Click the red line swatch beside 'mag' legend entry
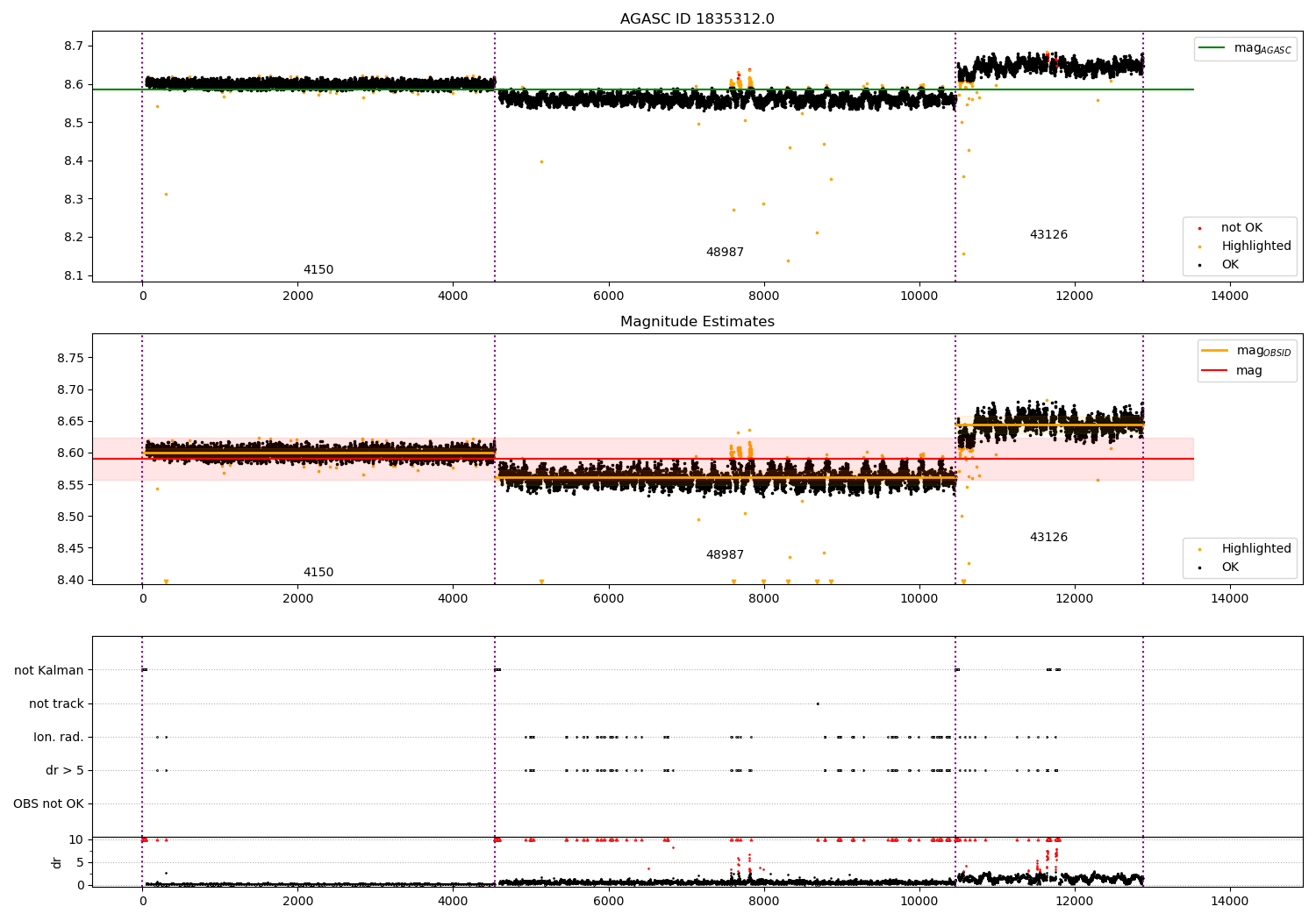The width and height of the screenshot is (1316, 921). [x=1214, y=371]
